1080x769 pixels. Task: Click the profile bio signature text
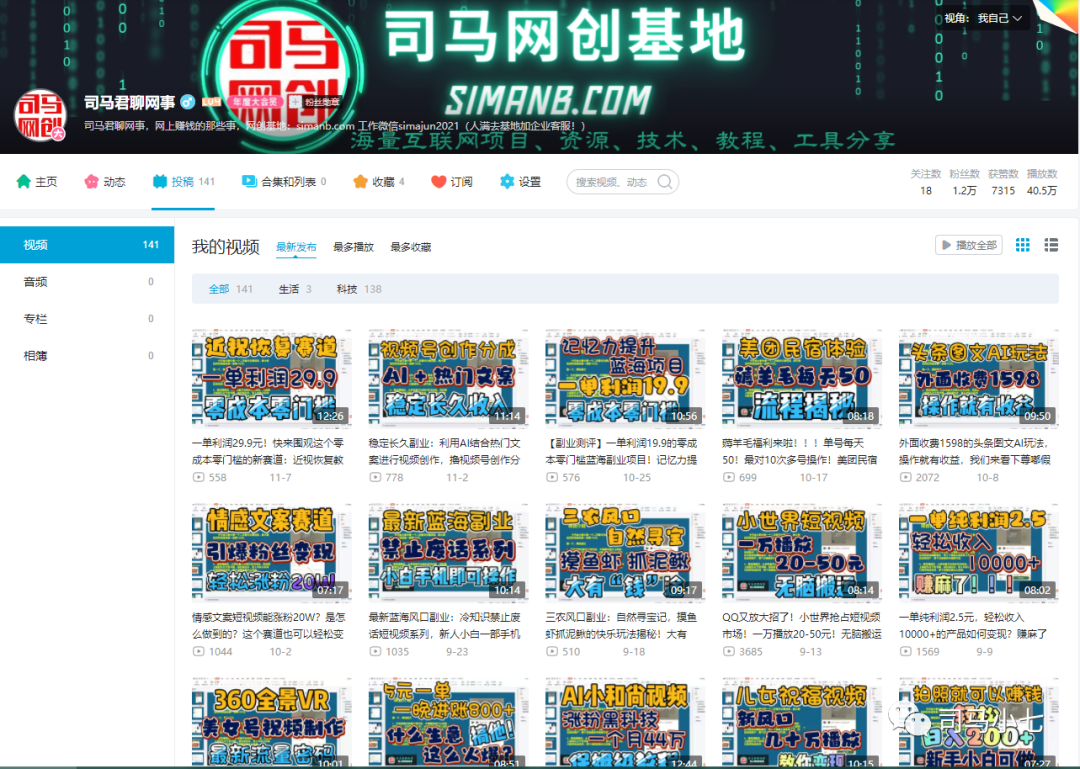pyautogui.click(x=335, y=125)
